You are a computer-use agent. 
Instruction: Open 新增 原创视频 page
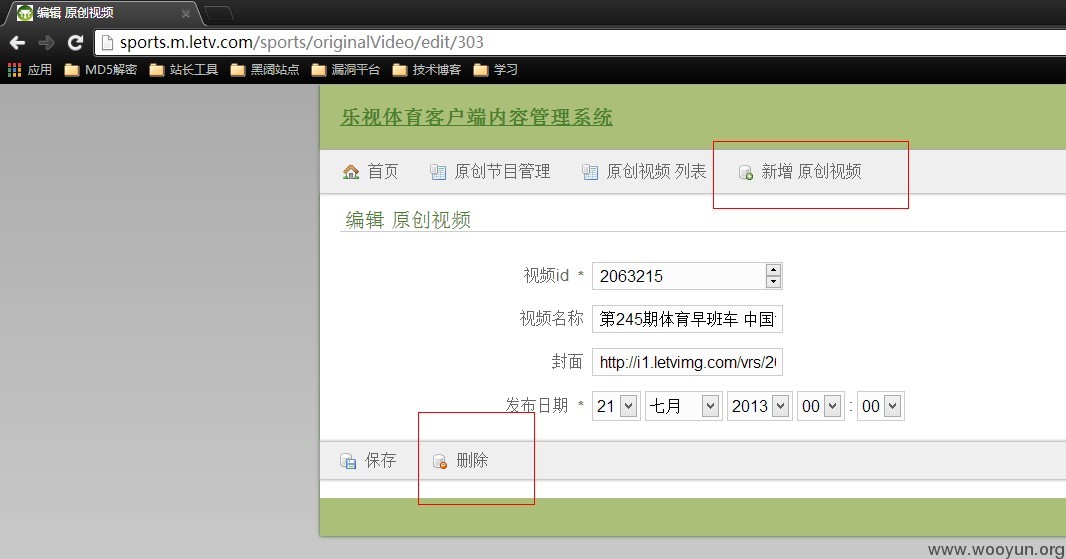[800, 171]
